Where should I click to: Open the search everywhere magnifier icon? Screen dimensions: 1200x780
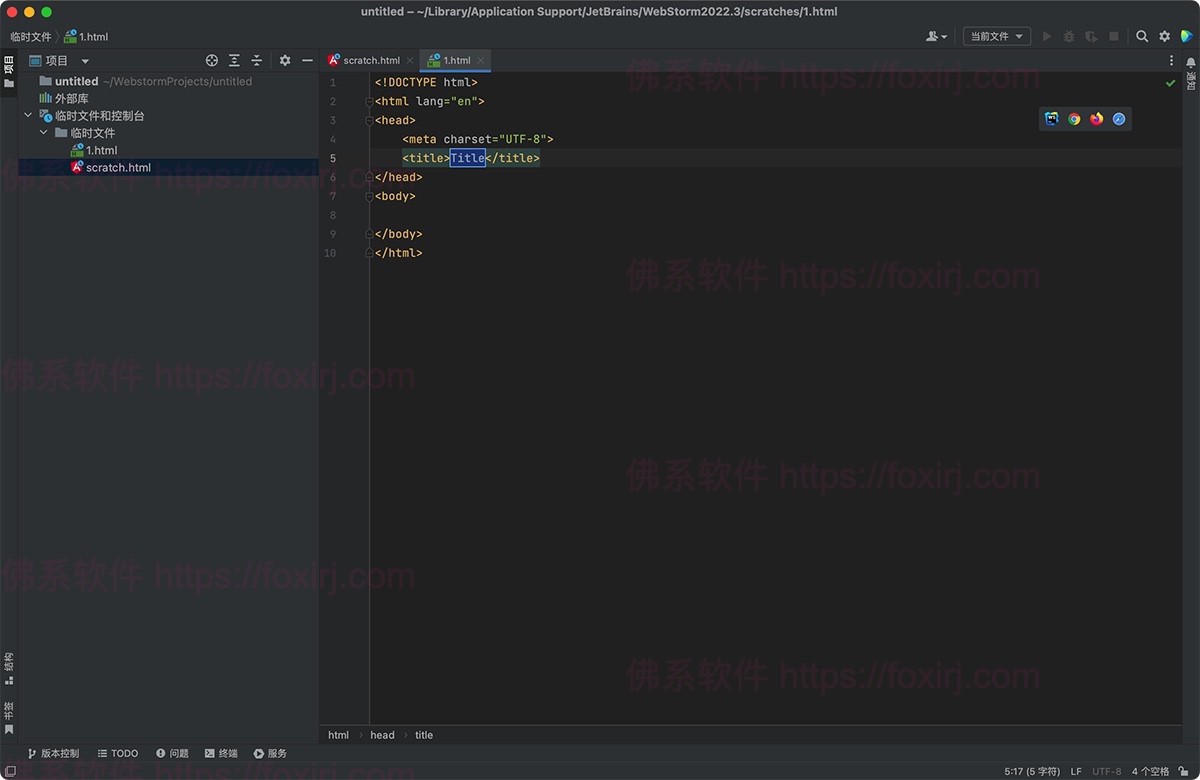point(1143,36)
